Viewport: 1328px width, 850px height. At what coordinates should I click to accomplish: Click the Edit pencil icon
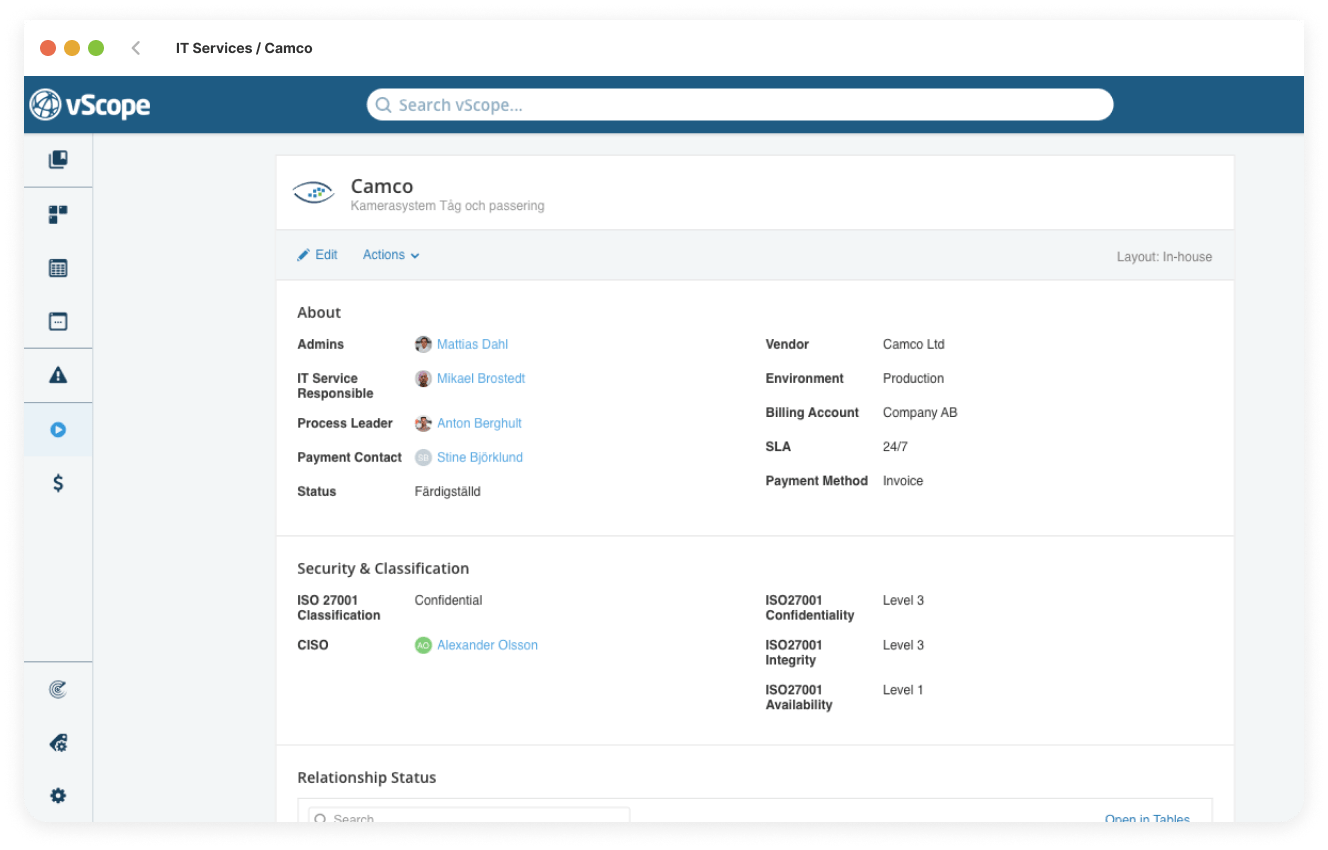[x=304, y=255]
